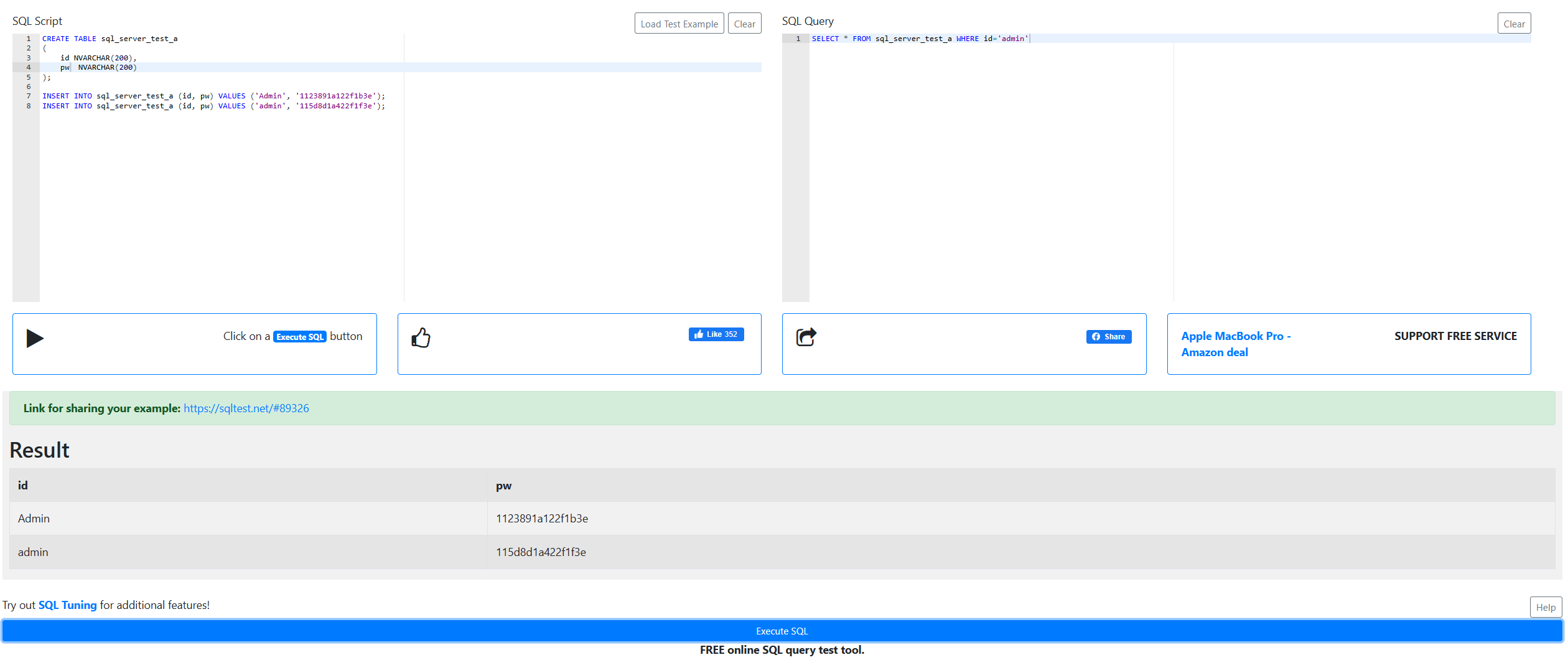Image resolution: width=1568 pixels, height=660 pixels.
Task: Select the 115d8d1a422f1f3e password cell
Action: click(541, 552)
